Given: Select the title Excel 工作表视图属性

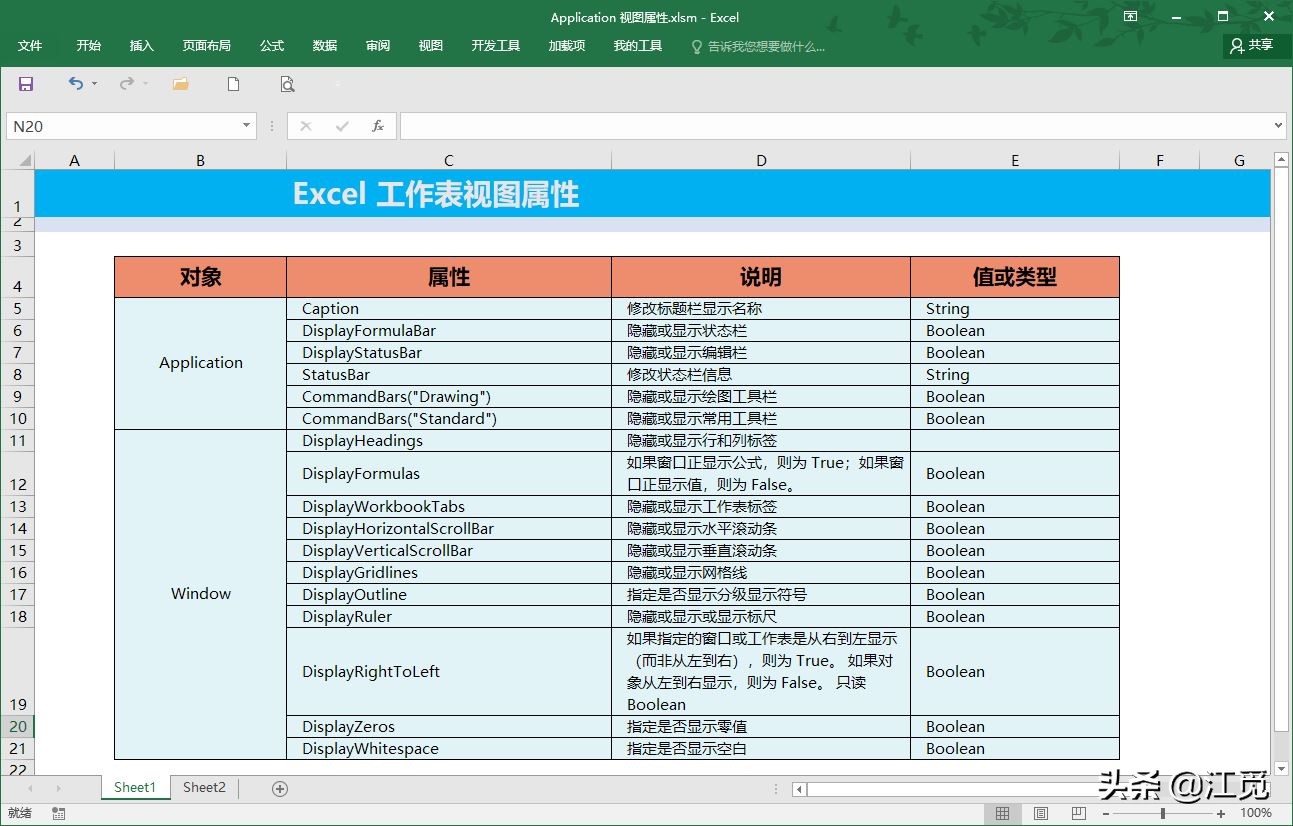Looking at the screenshot, I should click(x=436, y=194).
